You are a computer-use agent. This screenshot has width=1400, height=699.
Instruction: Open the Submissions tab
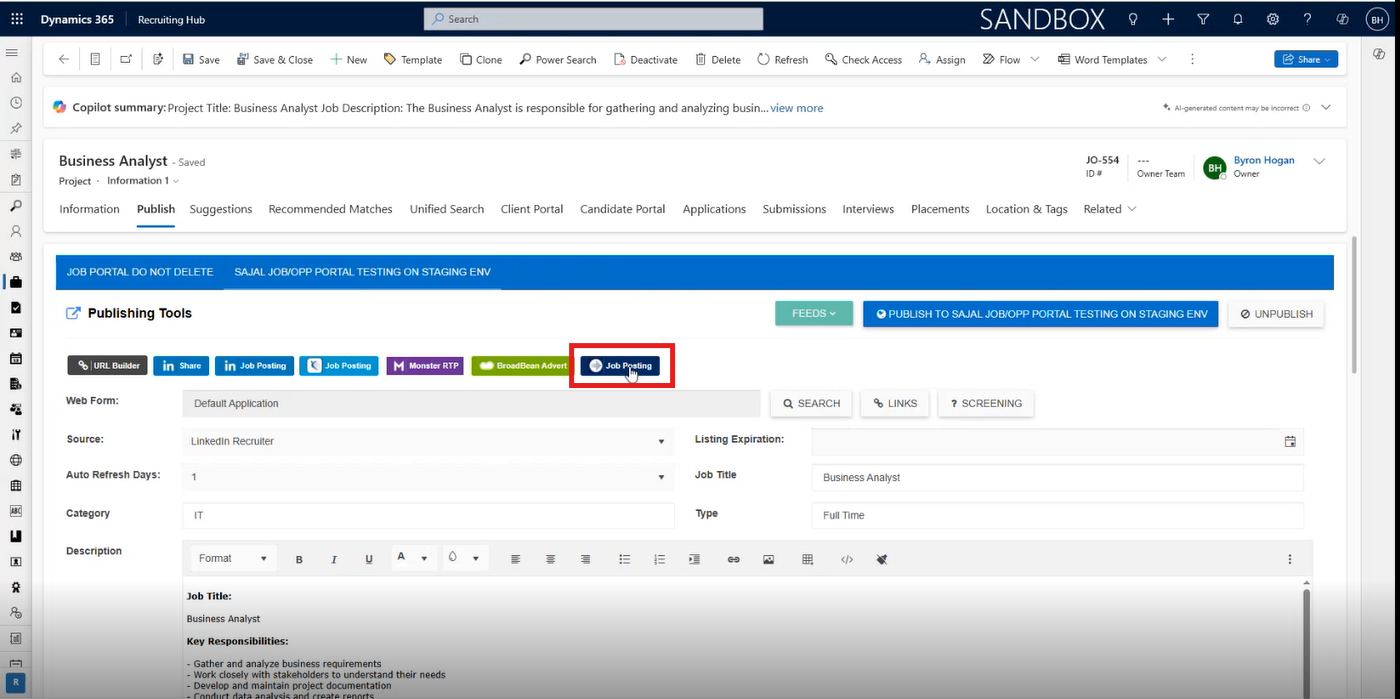pos(794,209)
